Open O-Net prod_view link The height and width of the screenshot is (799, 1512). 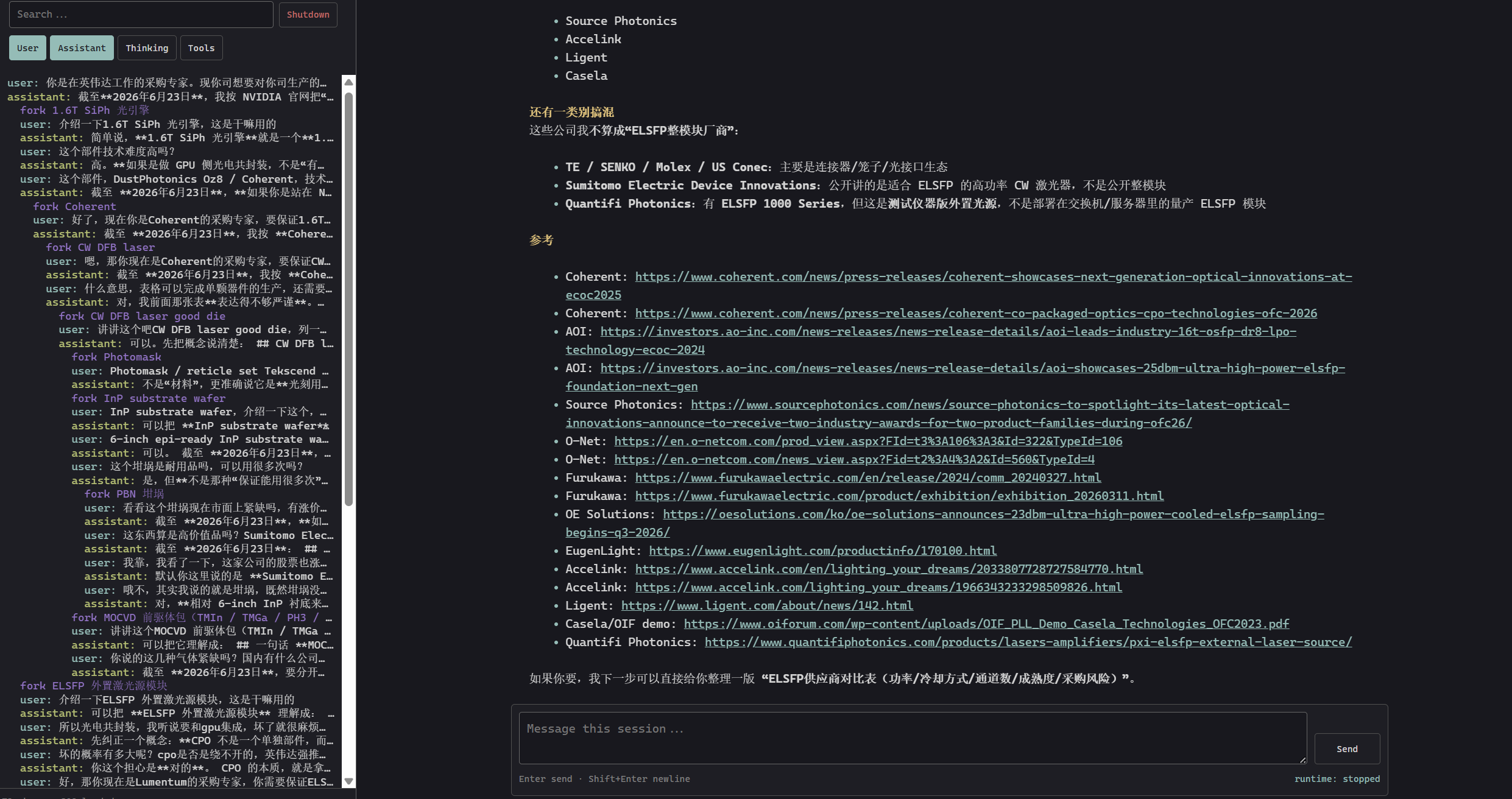[868, 441]
